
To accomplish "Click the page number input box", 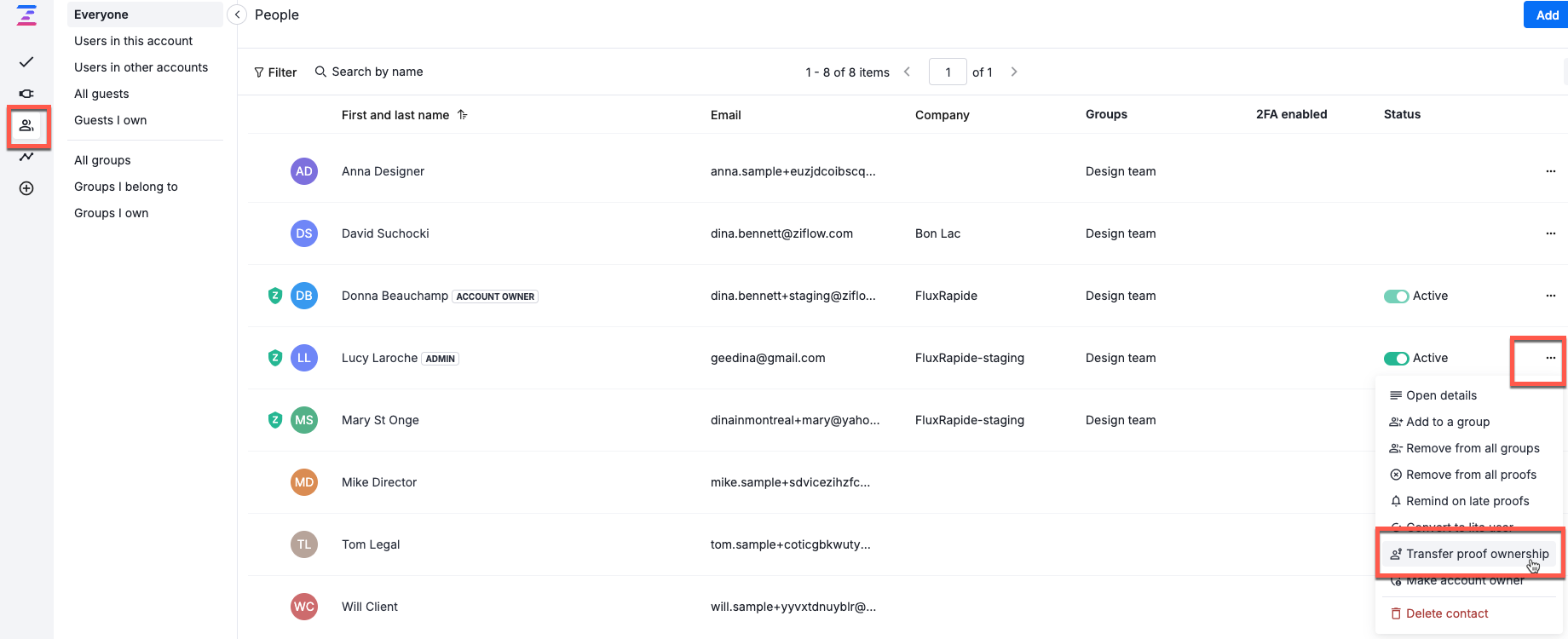I will tap(948, 72).
